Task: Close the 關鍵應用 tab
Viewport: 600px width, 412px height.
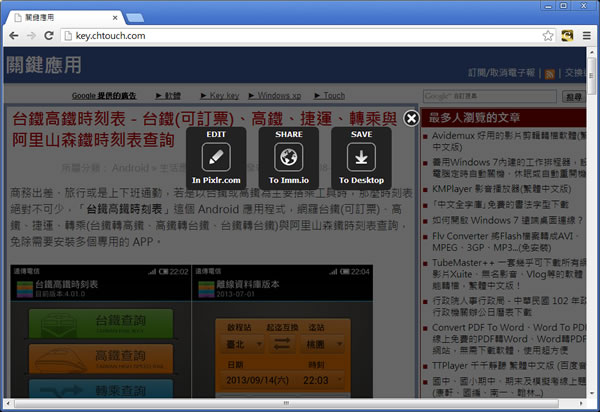Action: click(115, 18)
